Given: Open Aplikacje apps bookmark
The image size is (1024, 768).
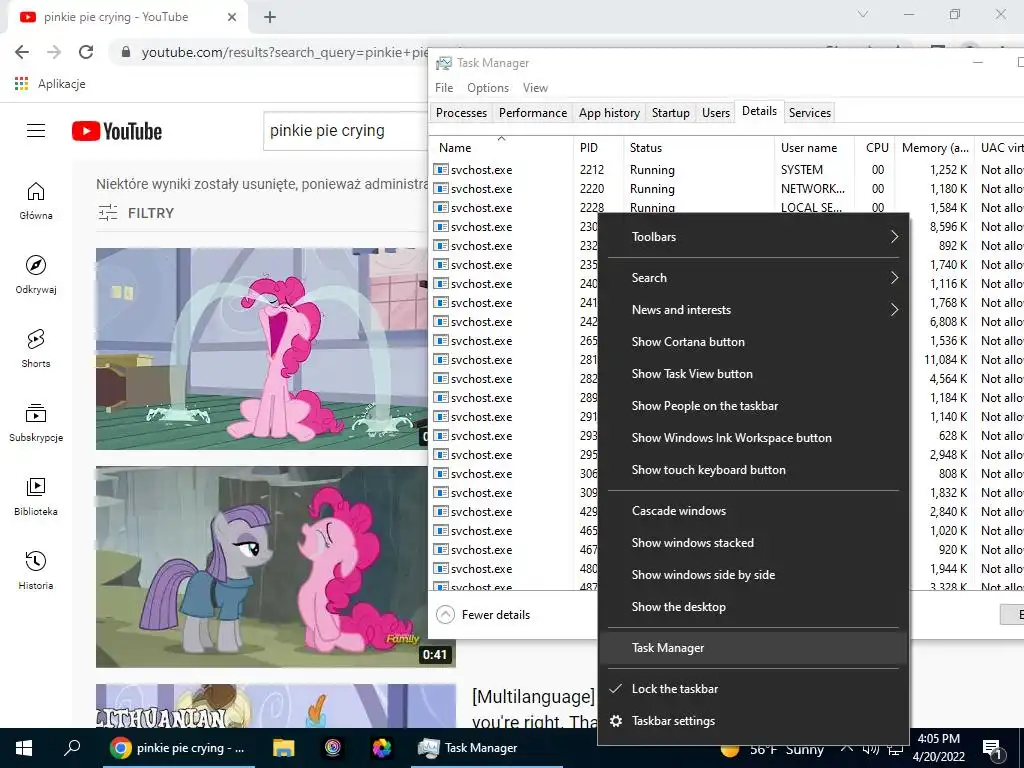Looking at the screenshot, I should (50, 84).
